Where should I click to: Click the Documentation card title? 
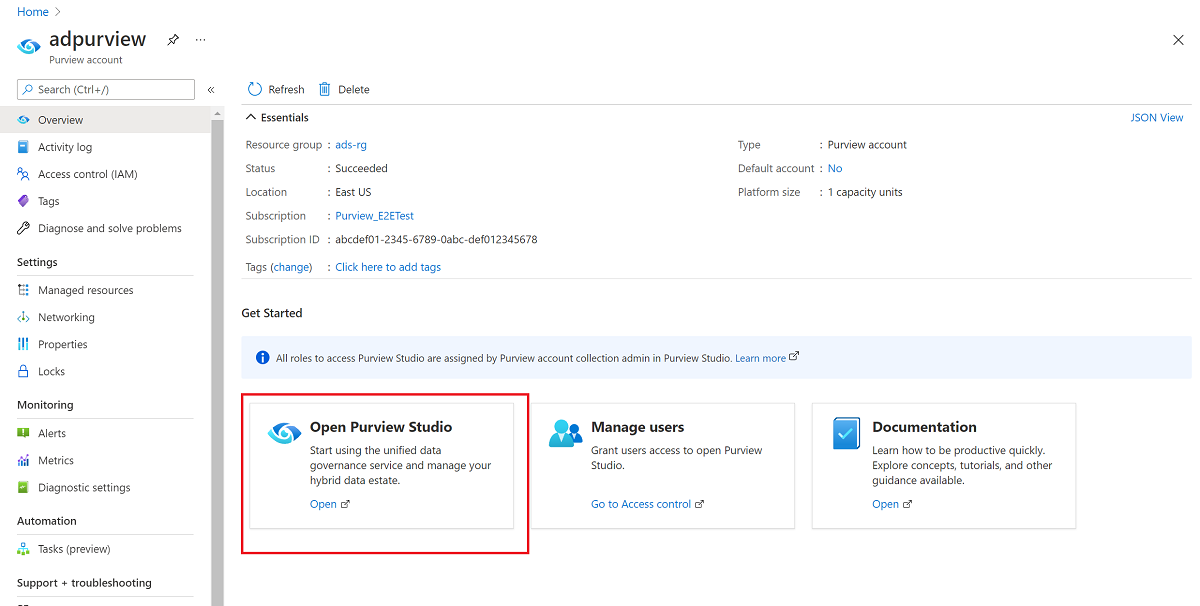pyautogui.click(x=924, y=427)
